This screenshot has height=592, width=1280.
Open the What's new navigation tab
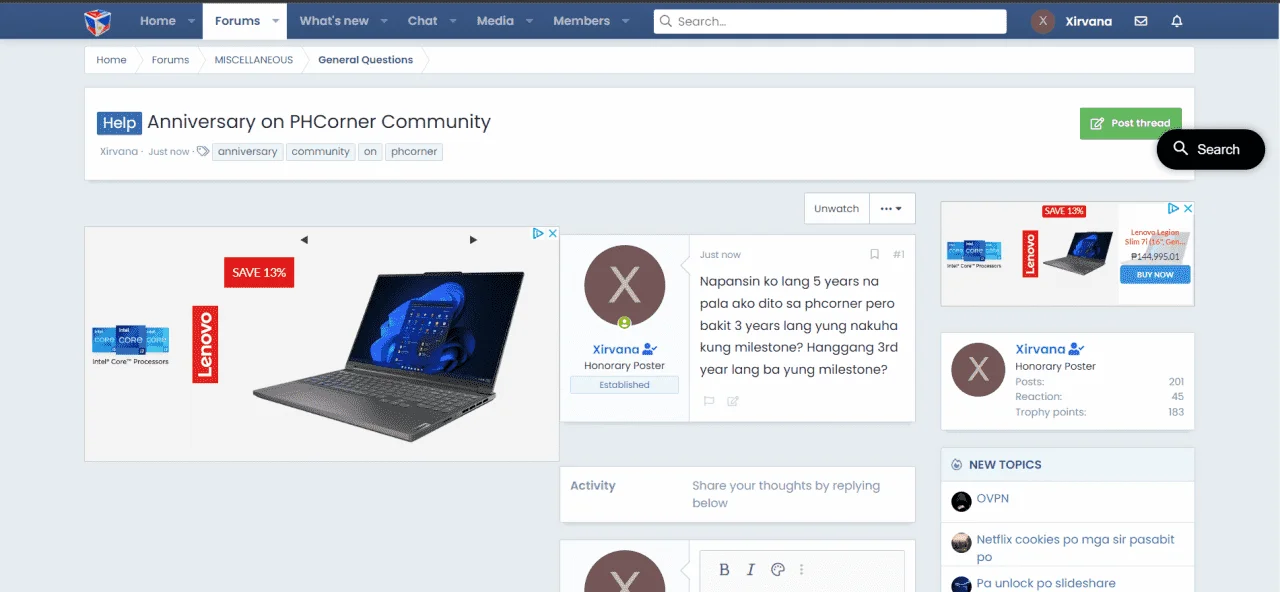coord(334,21)
